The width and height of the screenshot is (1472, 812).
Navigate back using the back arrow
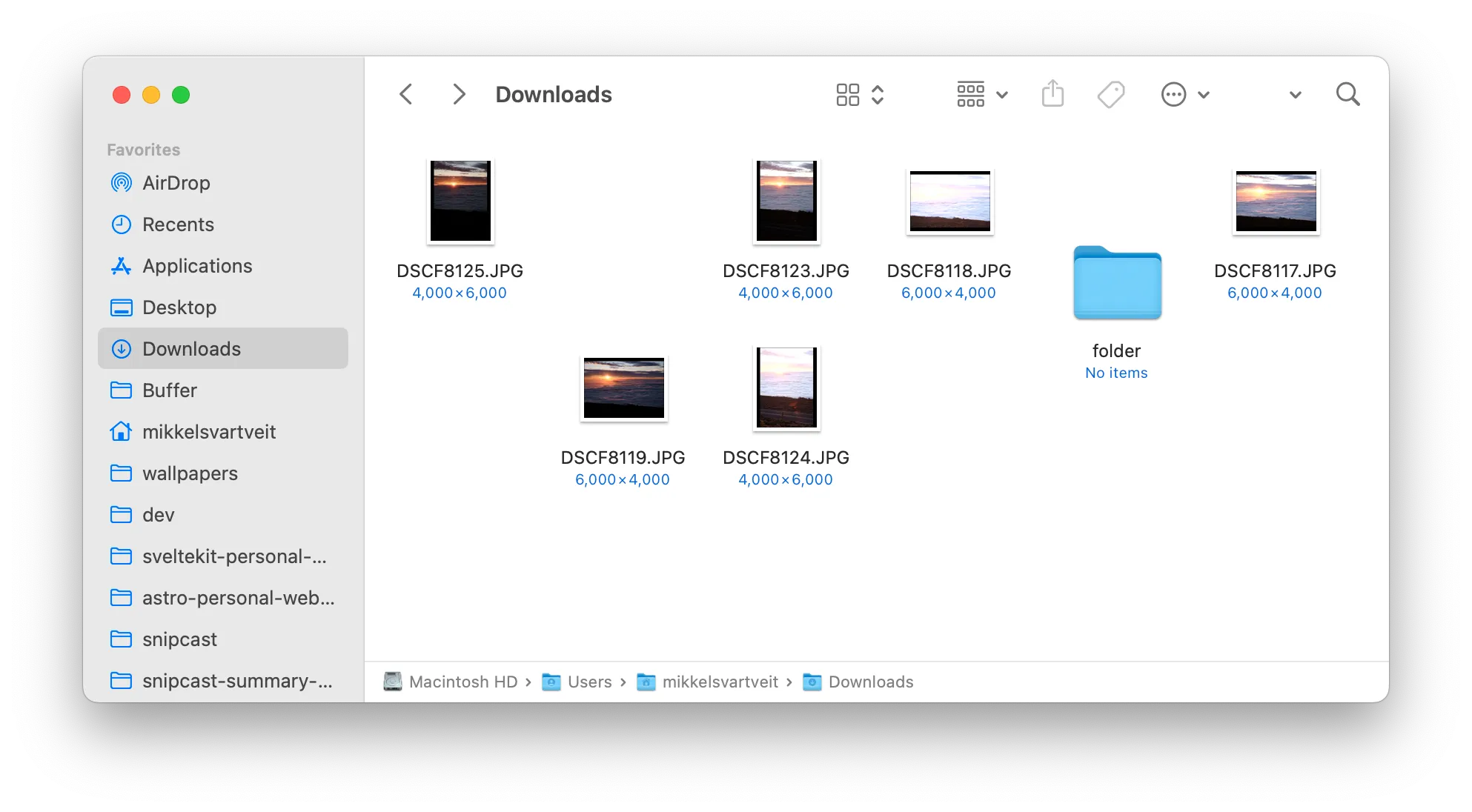tap(405, 94)
